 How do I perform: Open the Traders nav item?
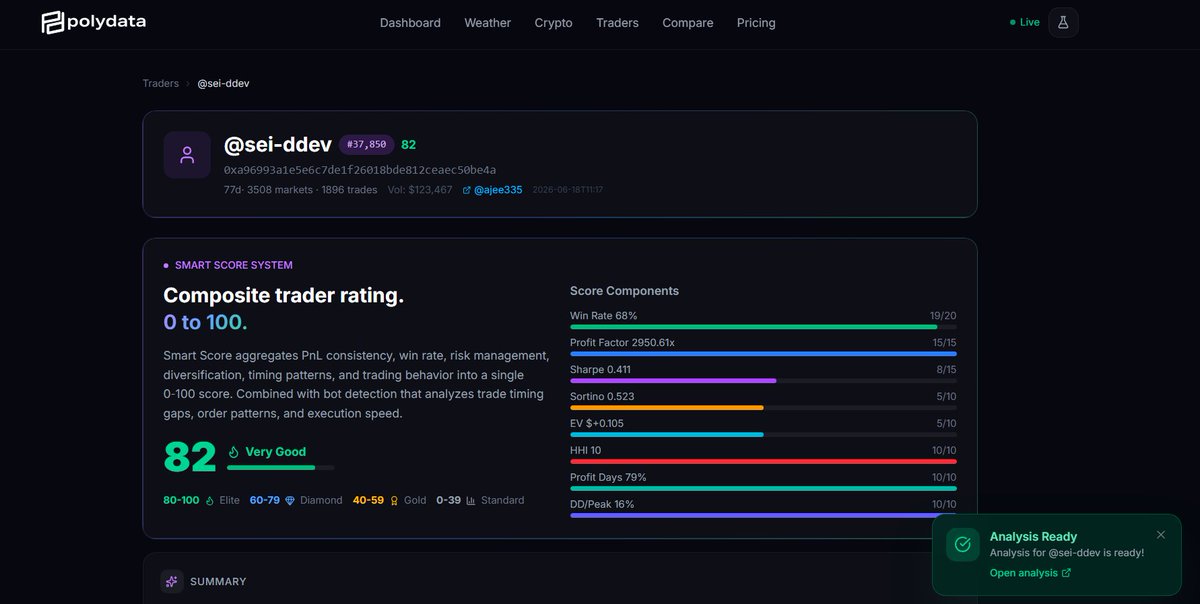coord(617,22)
